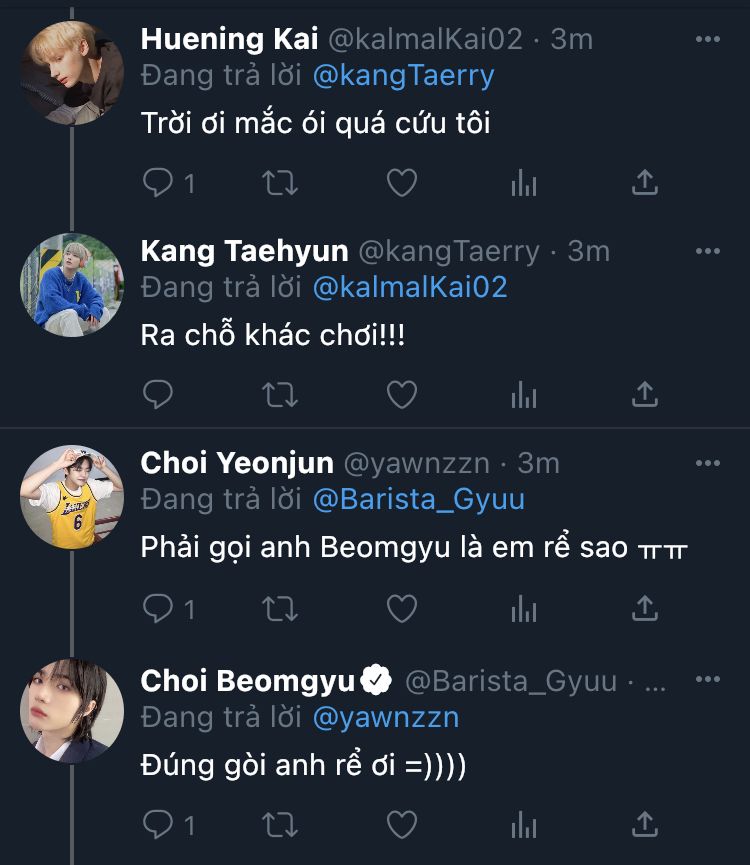Screen dimensions: 750x865
Task: Retweet Choi Beomgyu's tweet
Action: click(x=280, y=825)
